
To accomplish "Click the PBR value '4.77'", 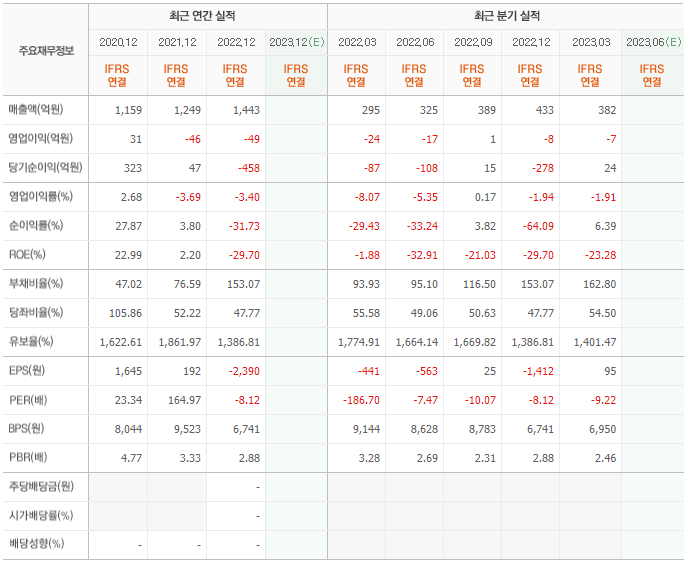I will (131, 458).
